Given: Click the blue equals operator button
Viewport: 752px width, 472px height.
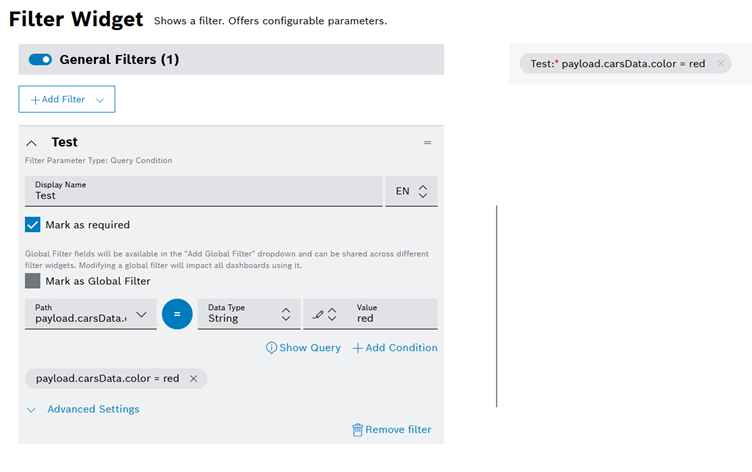Looking at the screenshot, I should [x=177, y=314].
